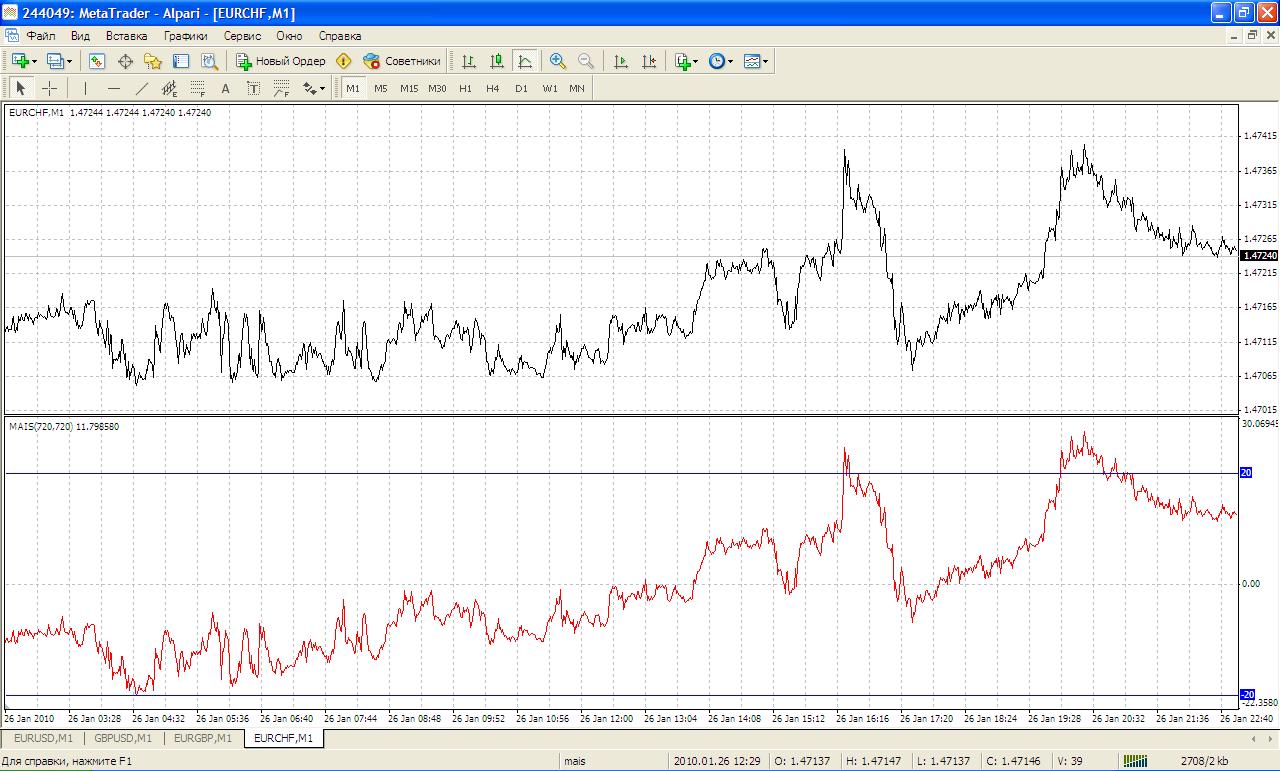The image size is (1282, 771).
Task: Select the Fibonacci retracement tool
Action: coord(198,88)
